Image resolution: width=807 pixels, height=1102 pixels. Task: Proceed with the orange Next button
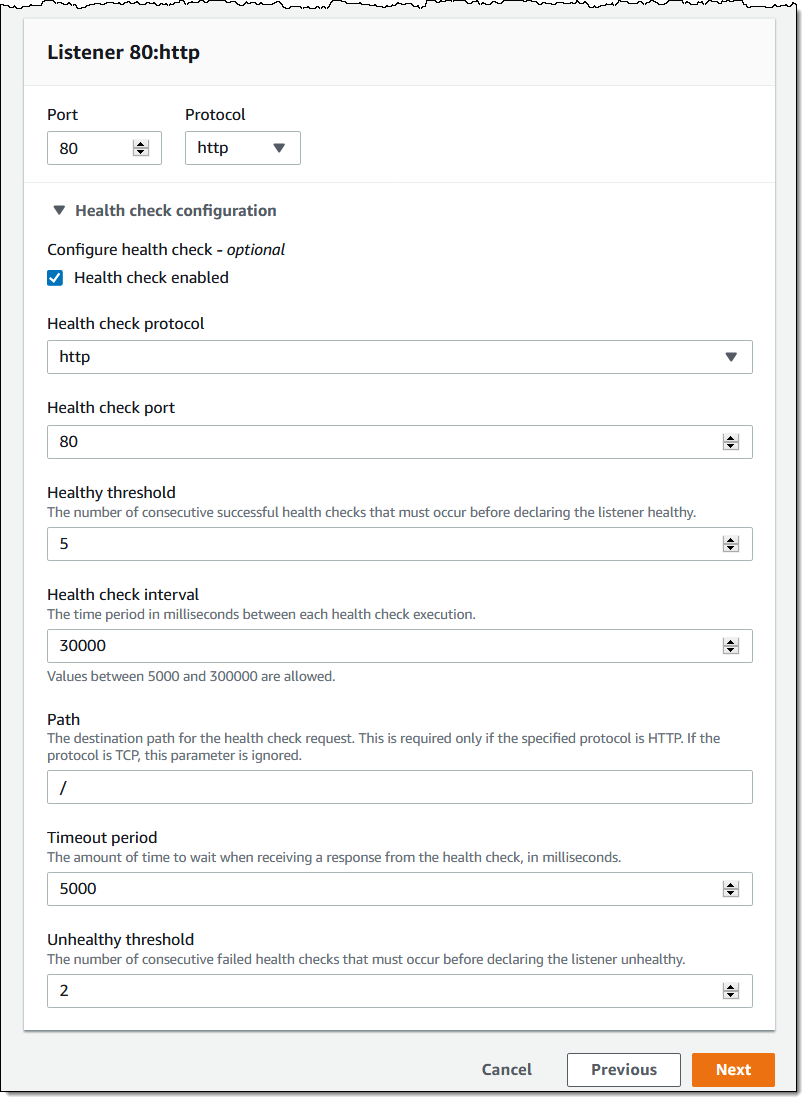point(733,1070)
